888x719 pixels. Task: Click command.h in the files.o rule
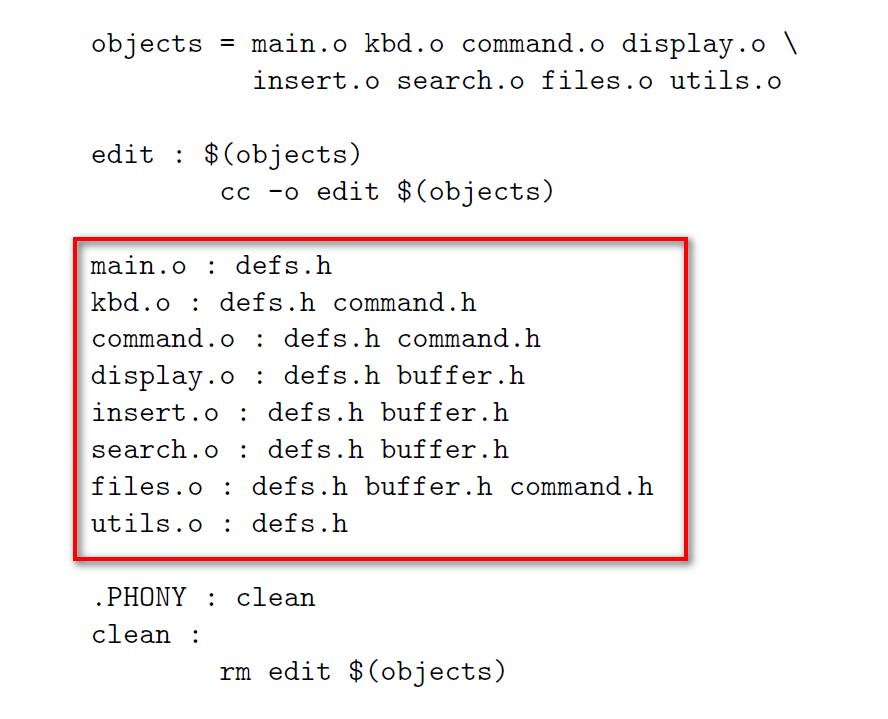click(x=582, y=486)
